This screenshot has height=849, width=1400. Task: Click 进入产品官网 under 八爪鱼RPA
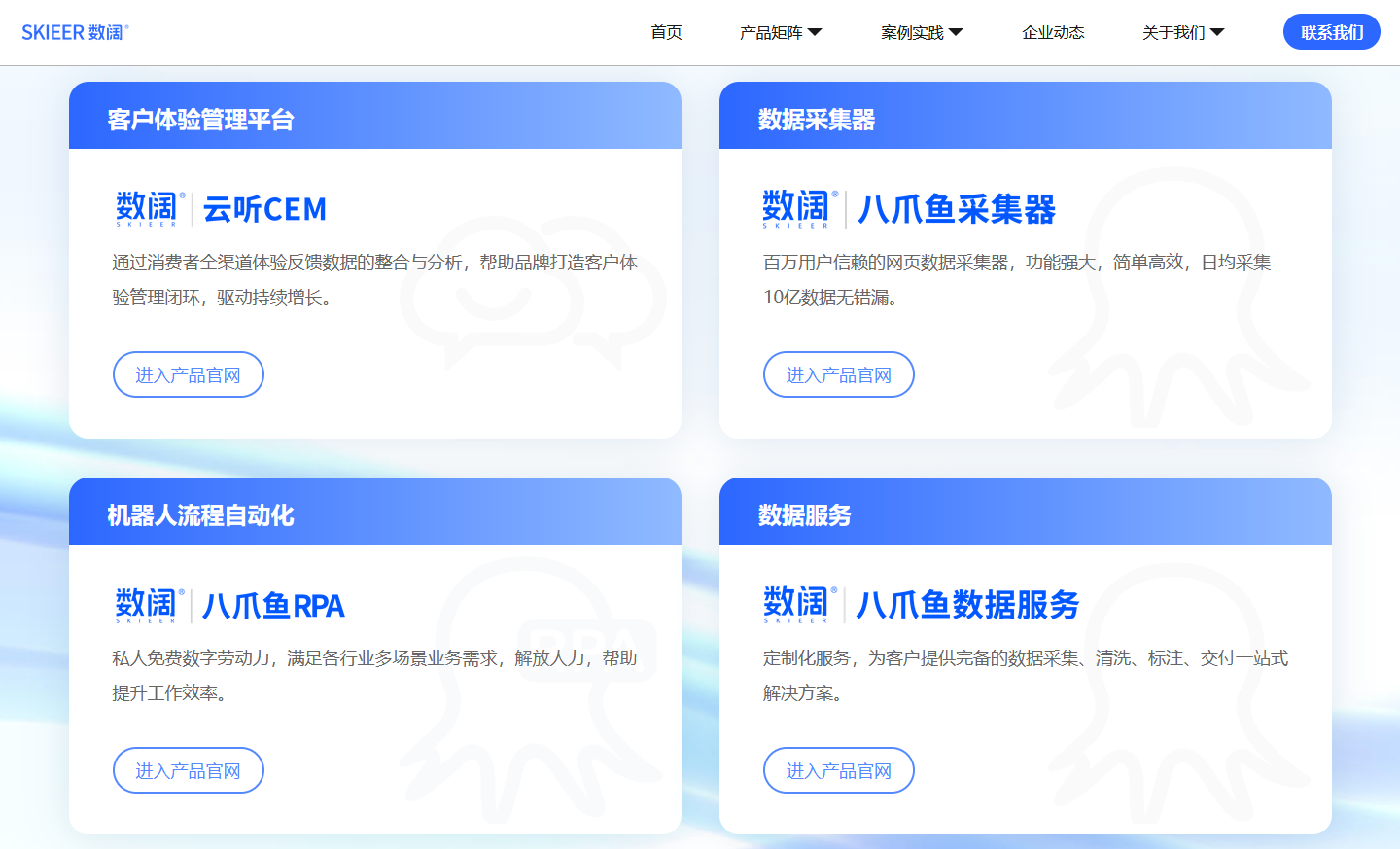(x=189, y=770)
